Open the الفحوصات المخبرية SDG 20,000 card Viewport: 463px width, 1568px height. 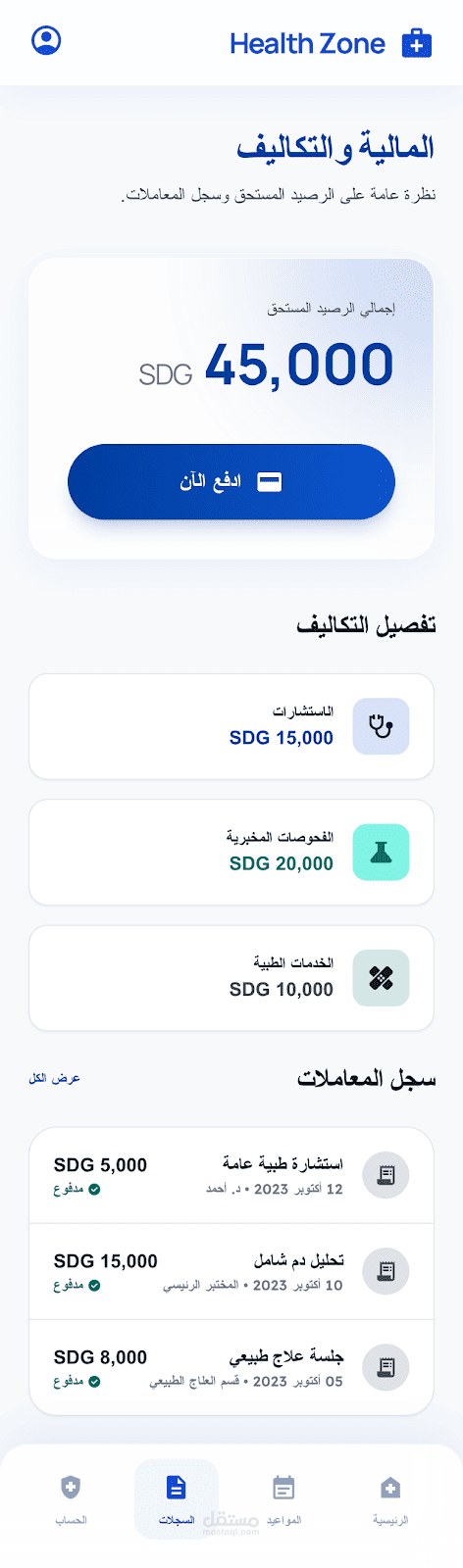[x=231, y=852]
